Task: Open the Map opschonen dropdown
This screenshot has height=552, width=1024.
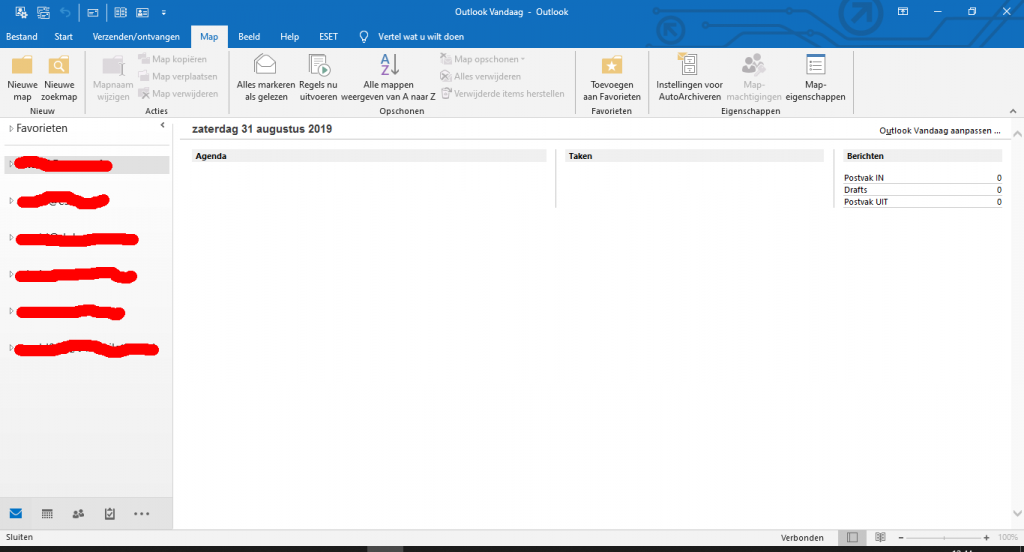Action: (483, 59)
